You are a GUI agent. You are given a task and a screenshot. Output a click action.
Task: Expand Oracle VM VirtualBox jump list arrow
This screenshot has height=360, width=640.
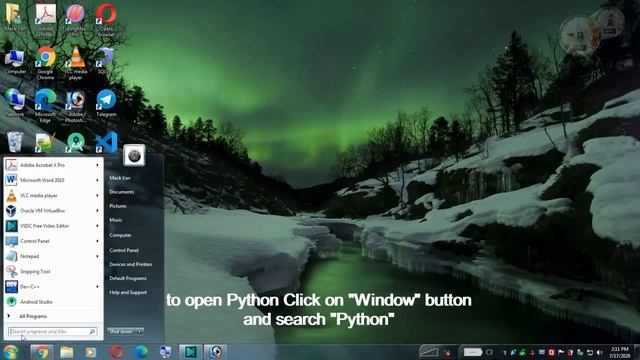tap(97, 211)
